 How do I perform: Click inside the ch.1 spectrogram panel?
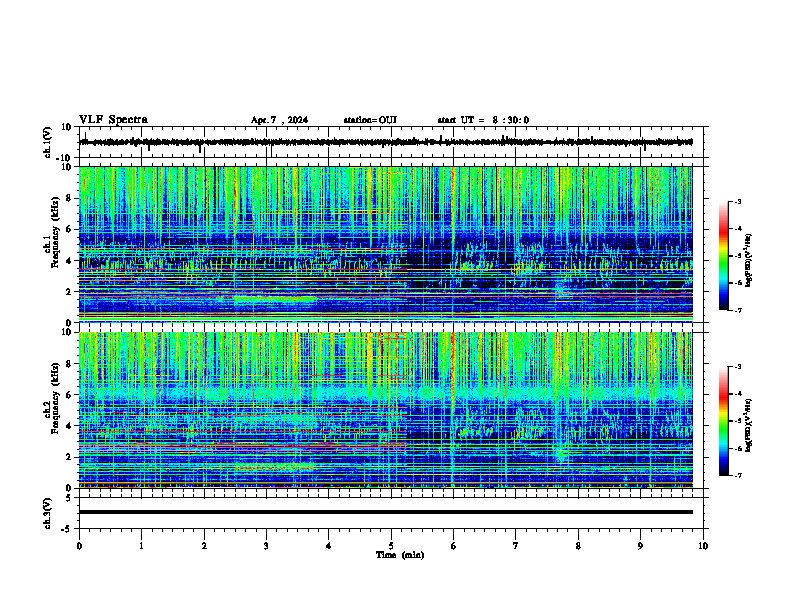click(x=385, y=244)
